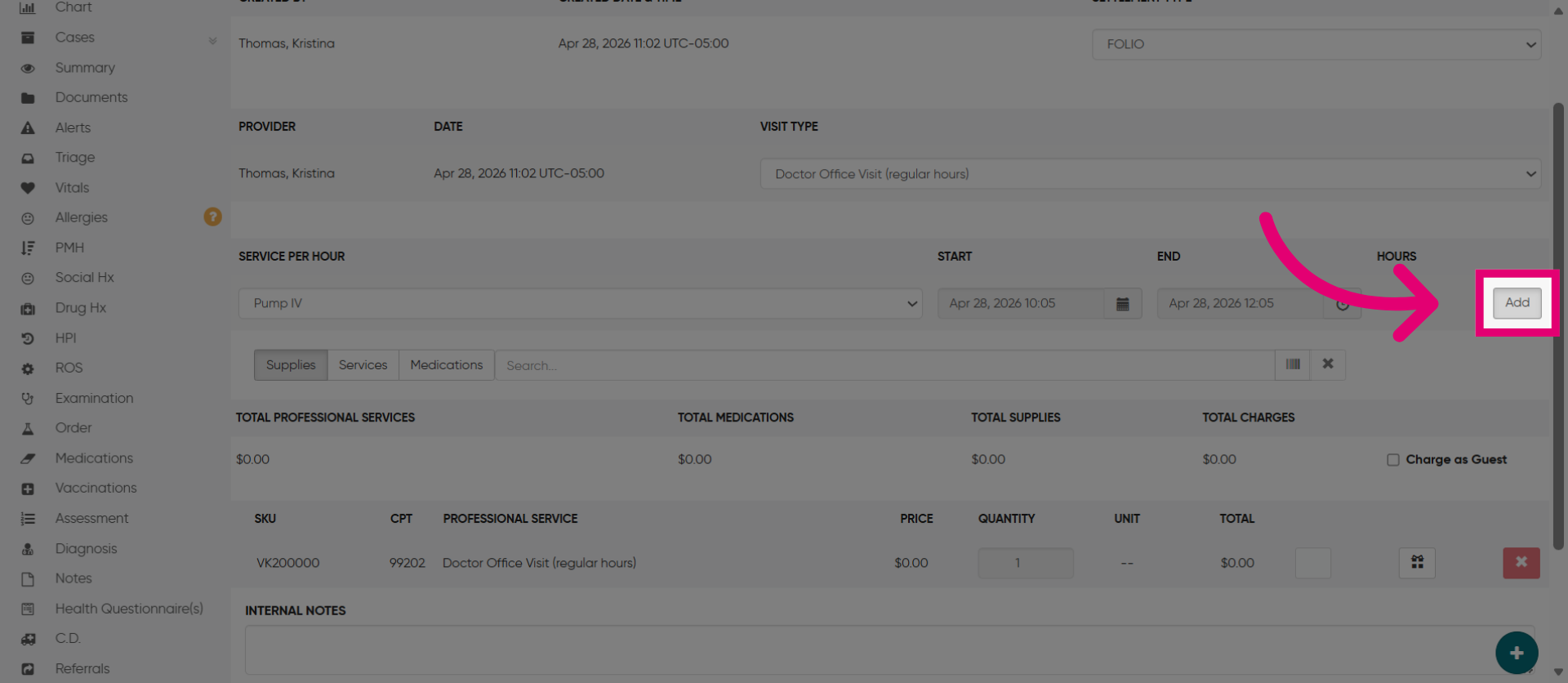The width and height of the screenshot is (1568, 683).
Task: Click the Cases box icon in sidebar
Action: point(27,38)
